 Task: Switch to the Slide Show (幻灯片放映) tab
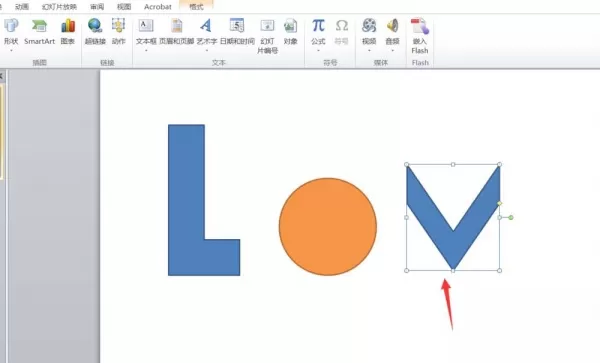tap(59, 7)
